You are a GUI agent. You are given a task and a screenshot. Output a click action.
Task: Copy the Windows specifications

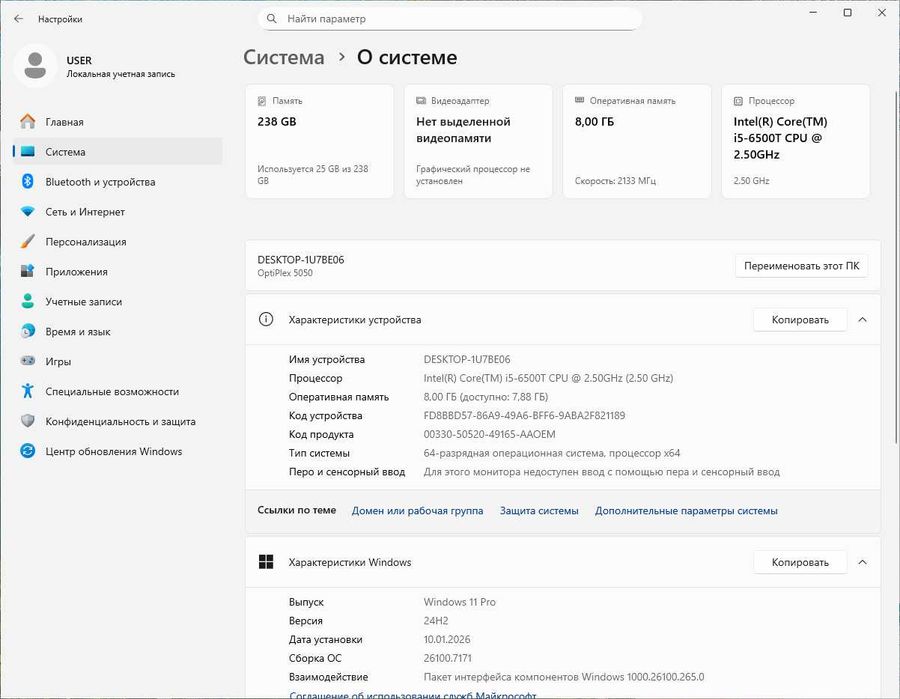[x=800, y=562]
